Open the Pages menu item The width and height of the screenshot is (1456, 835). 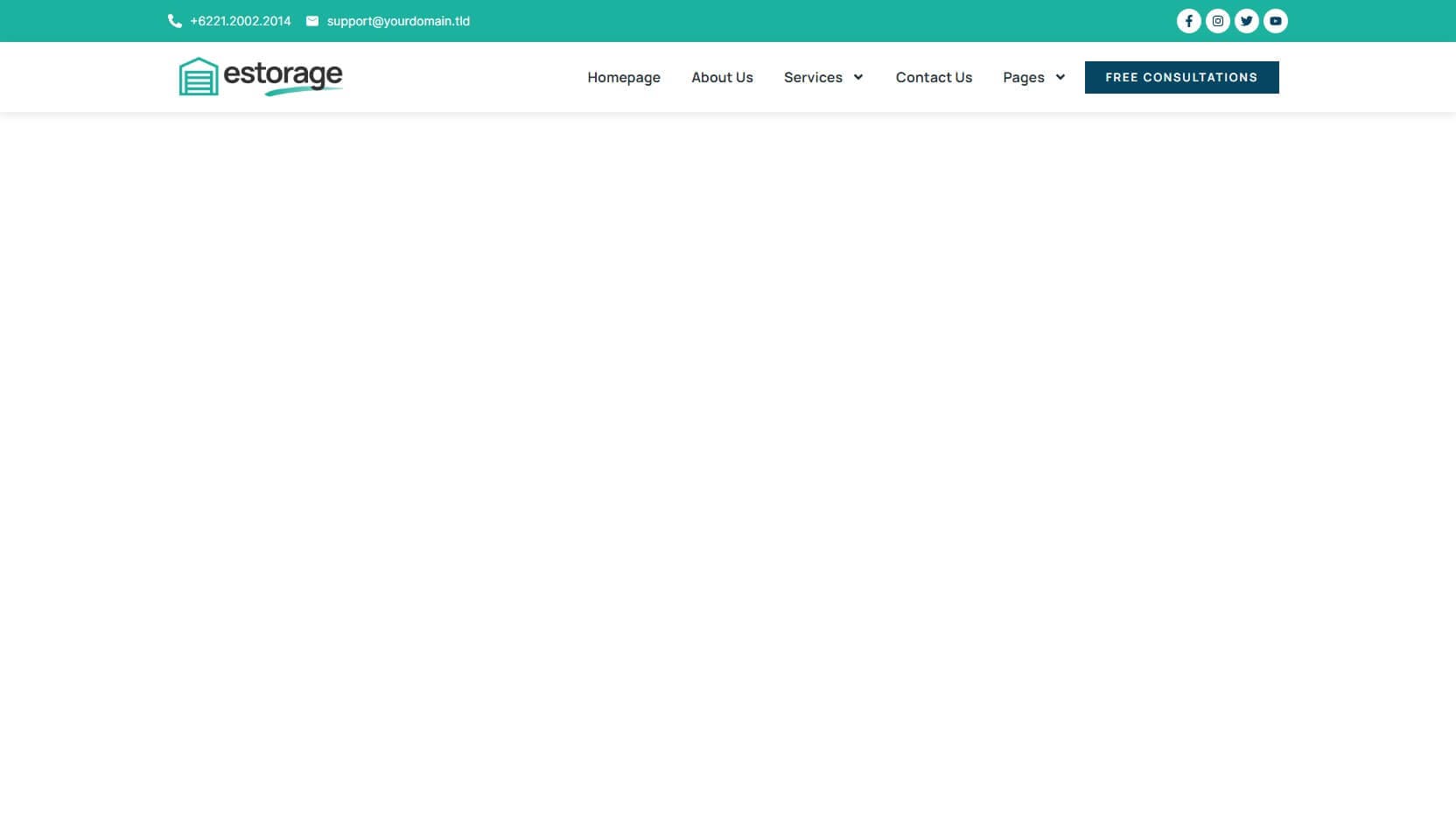[1024, 77]
